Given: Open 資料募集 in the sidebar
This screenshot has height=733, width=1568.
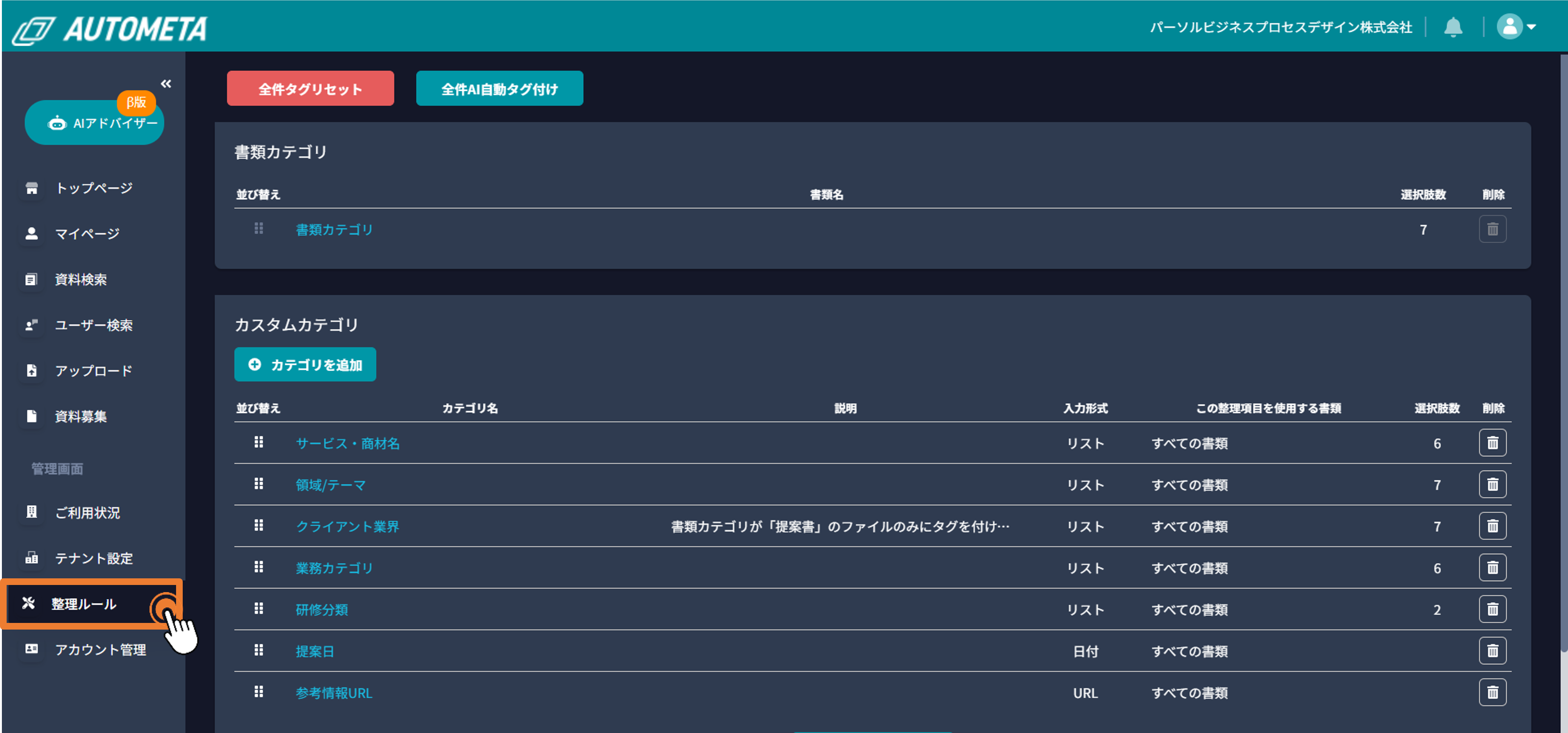Looking at the screenshot, I should click(81, 416).
